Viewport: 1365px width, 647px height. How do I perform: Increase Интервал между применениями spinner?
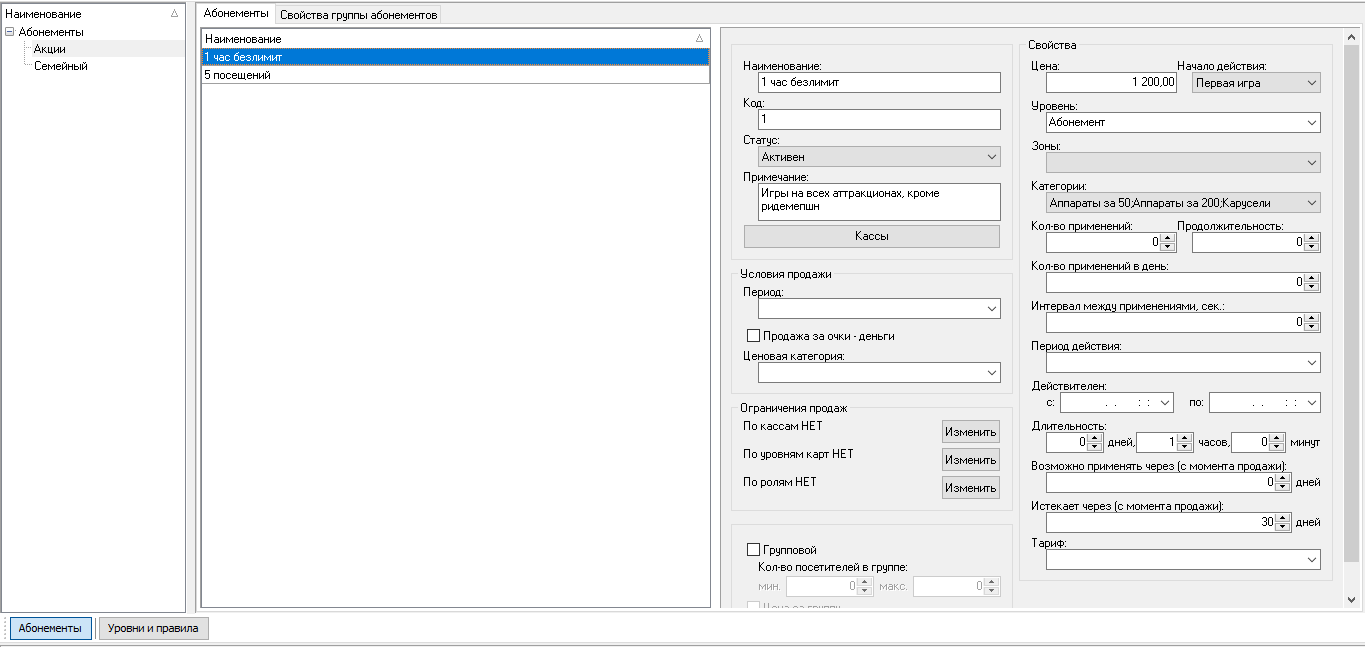pos(1313,317)
